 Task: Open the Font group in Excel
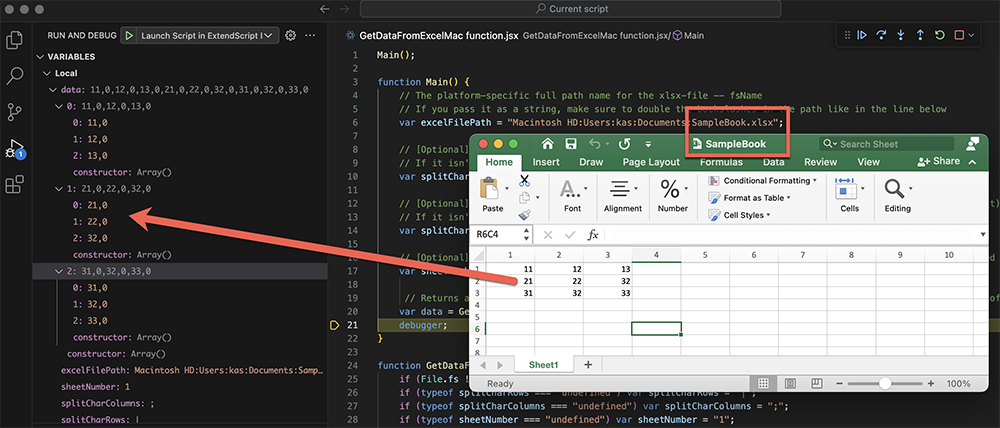point(572,195)
